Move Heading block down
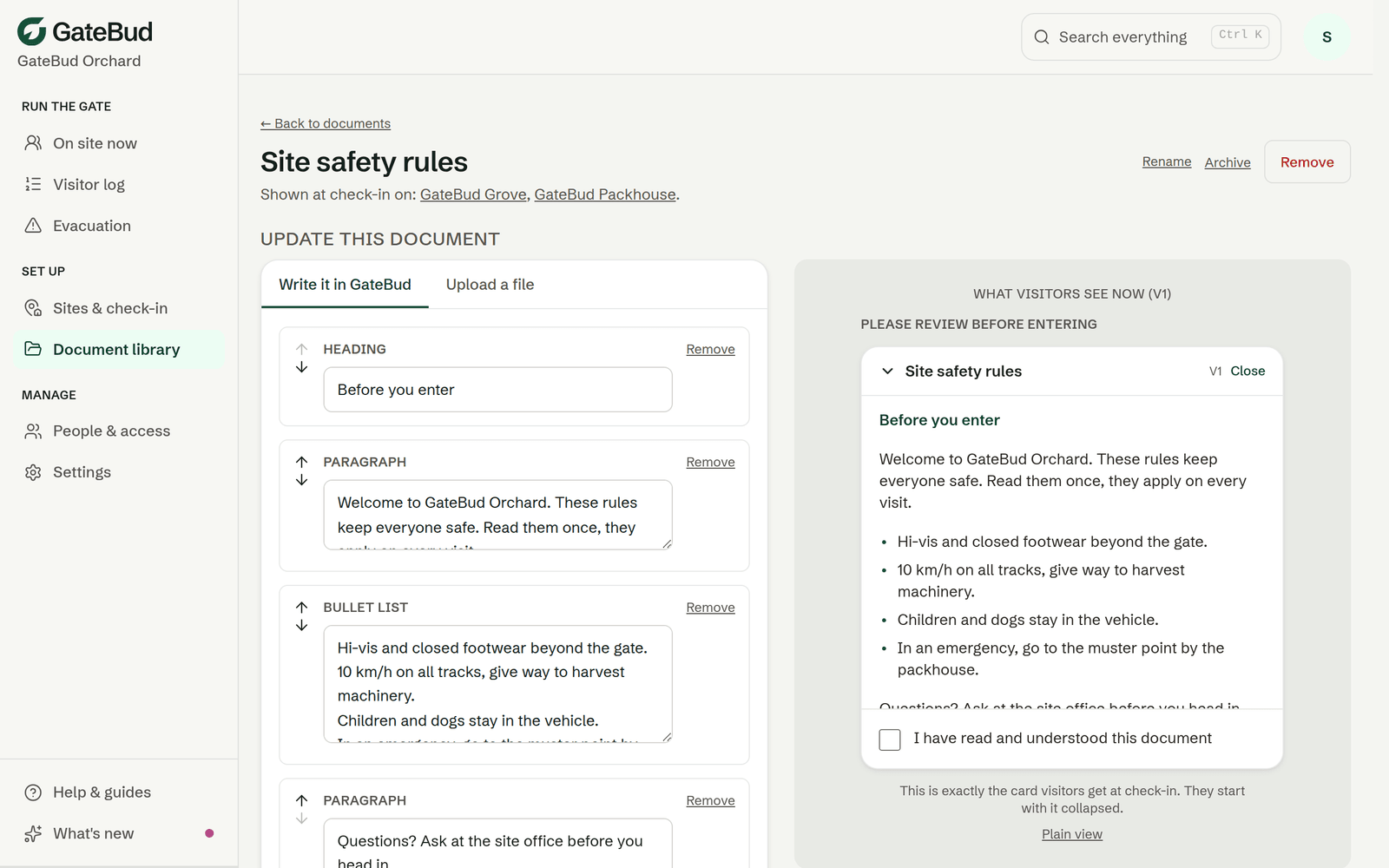The width and height of the screenshot is (1389, 868). coord(301,367)
